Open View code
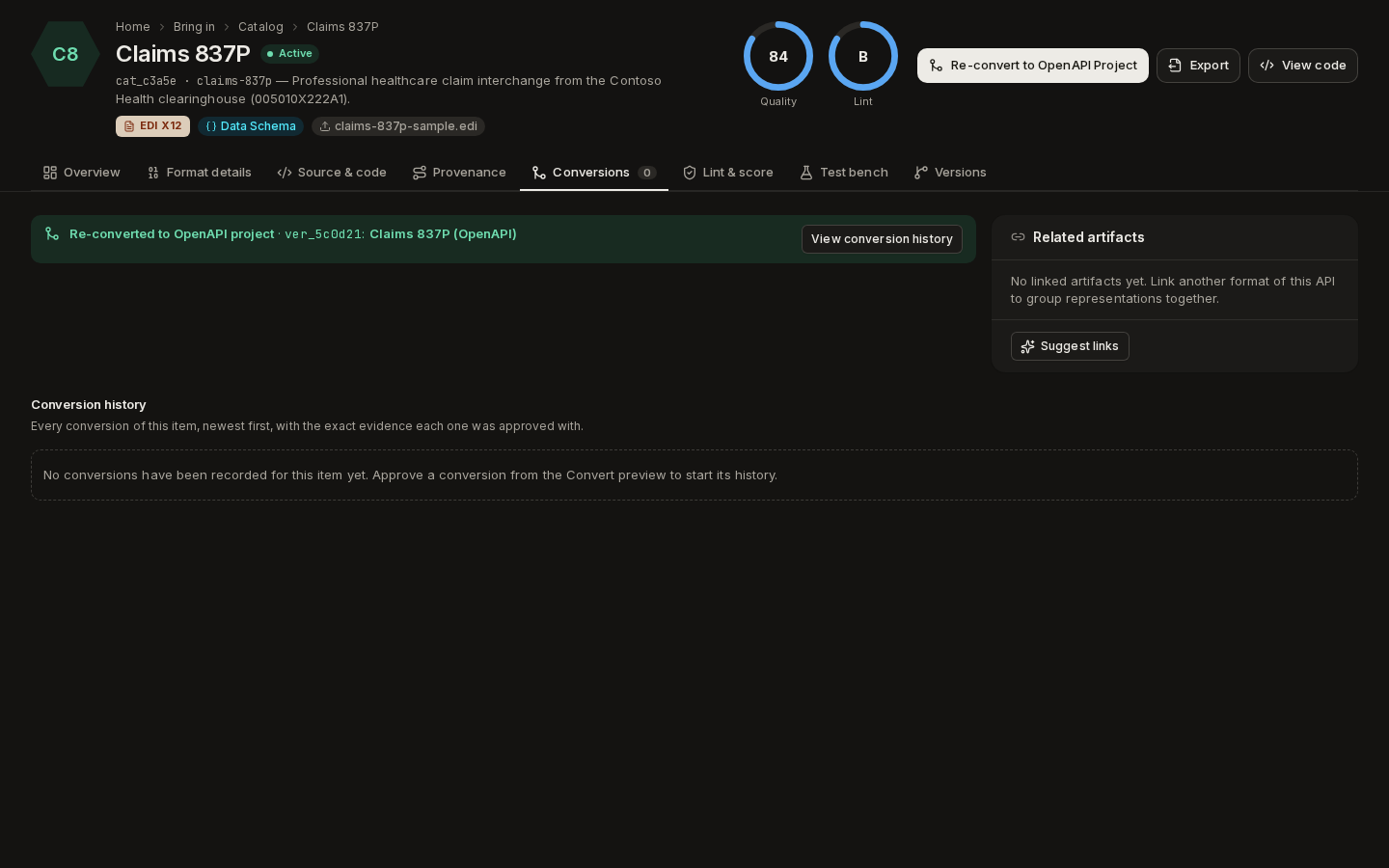1389x868 pixels. 1303,66
